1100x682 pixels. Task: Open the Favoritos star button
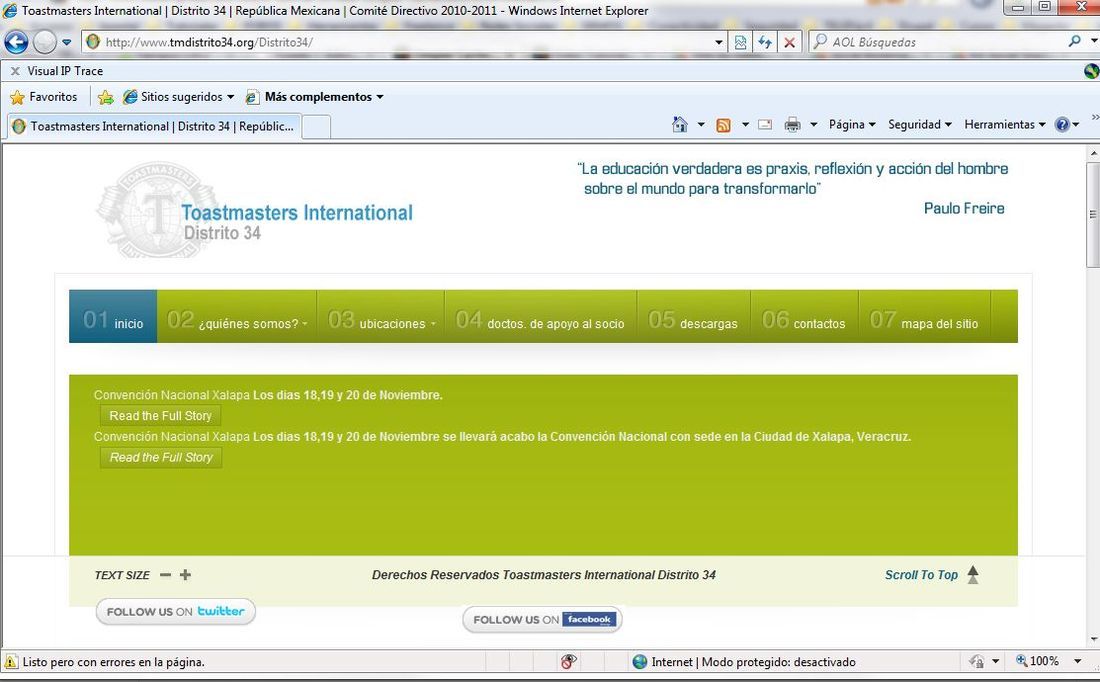(x=43, y=97)
